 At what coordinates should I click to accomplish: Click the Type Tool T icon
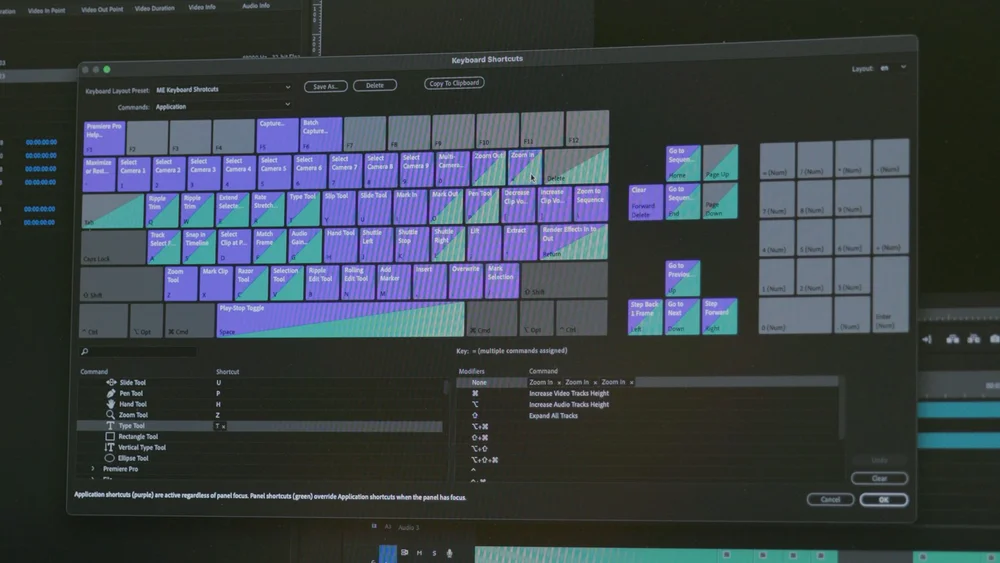[110, 426]
